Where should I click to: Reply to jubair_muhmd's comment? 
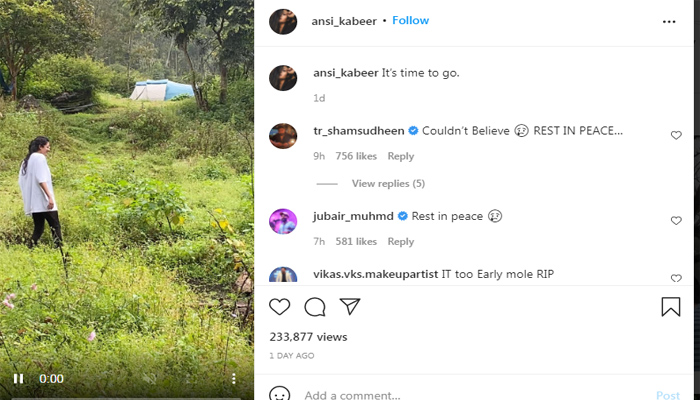click(400, 241)
